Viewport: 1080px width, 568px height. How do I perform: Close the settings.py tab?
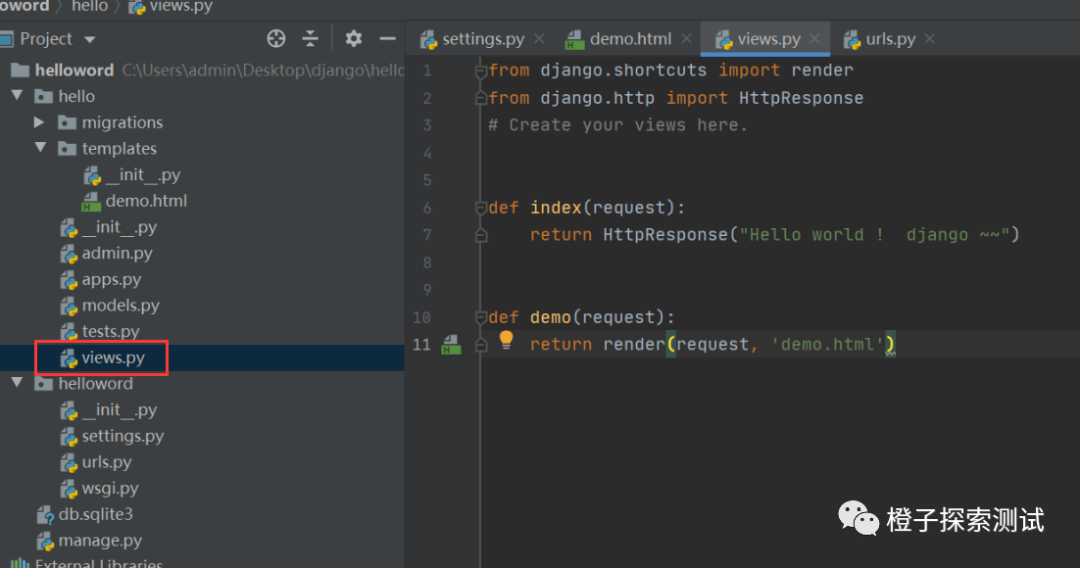tap(539, 39)
